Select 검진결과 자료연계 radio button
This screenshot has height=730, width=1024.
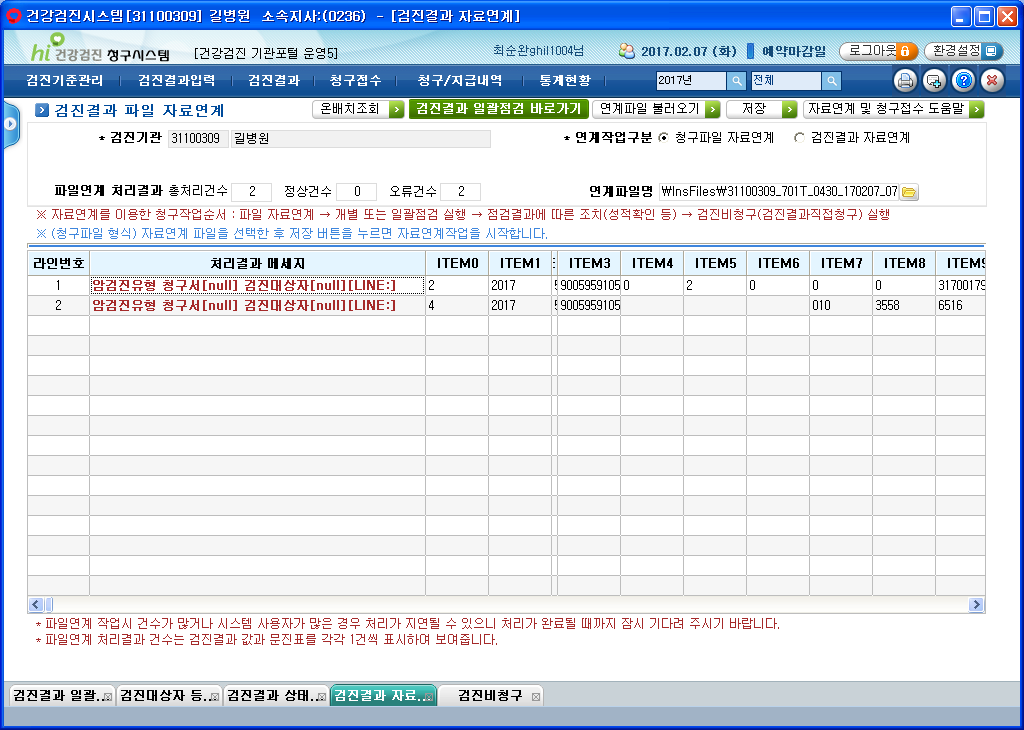(x=799, y=138)
